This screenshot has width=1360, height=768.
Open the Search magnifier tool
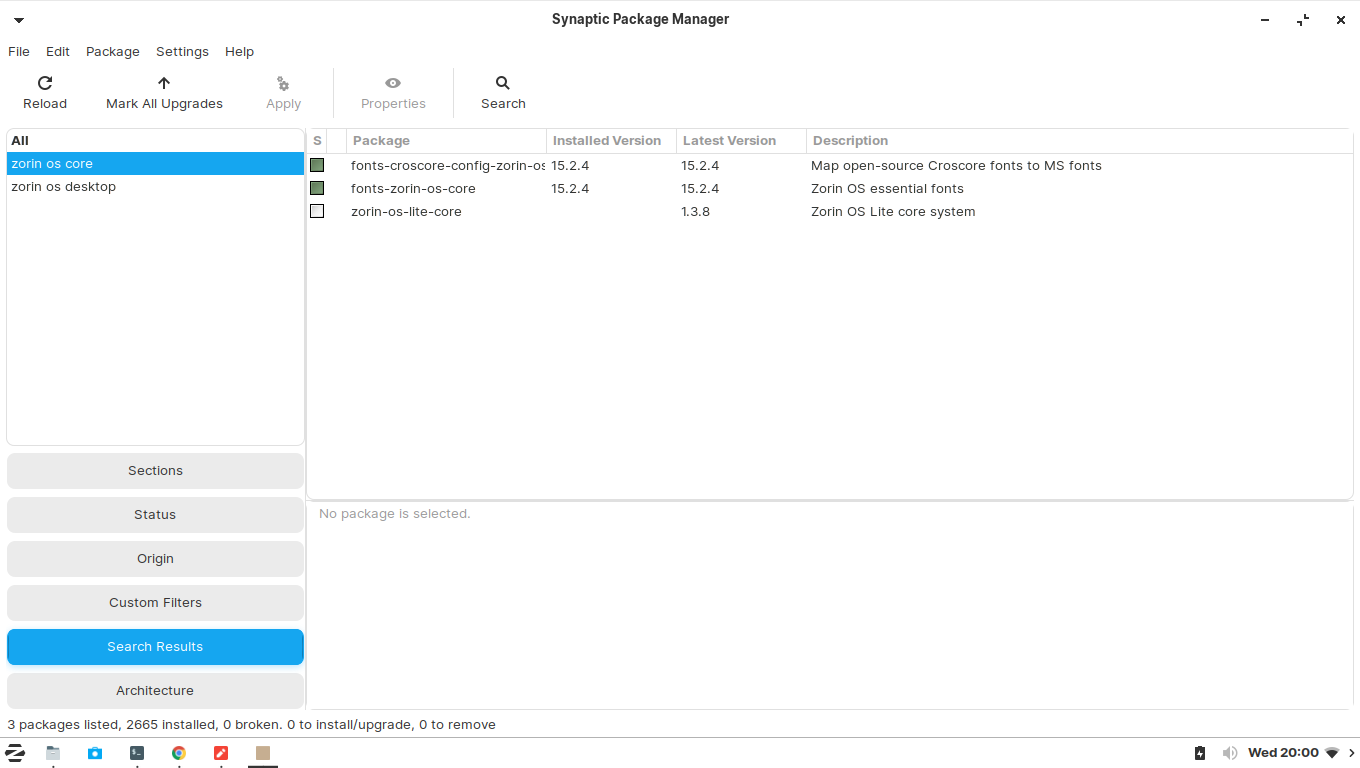[503, 93]
